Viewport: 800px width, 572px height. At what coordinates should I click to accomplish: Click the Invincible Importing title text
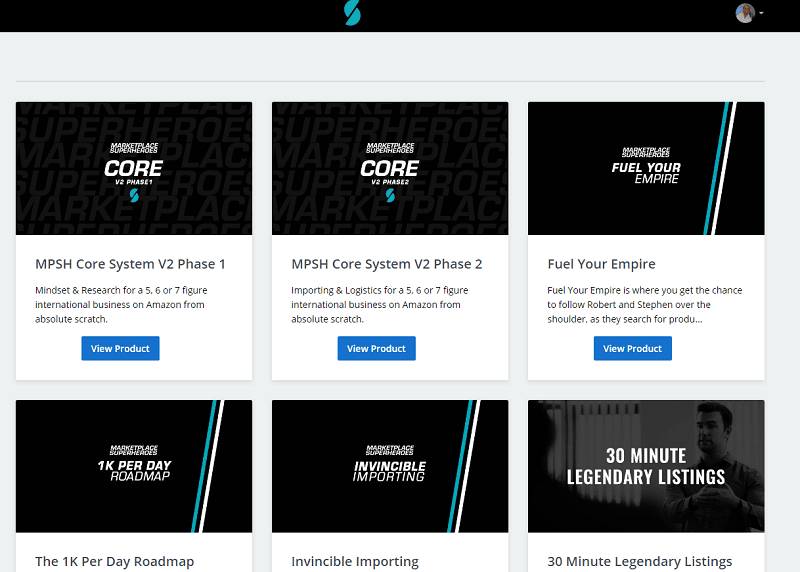355,561
